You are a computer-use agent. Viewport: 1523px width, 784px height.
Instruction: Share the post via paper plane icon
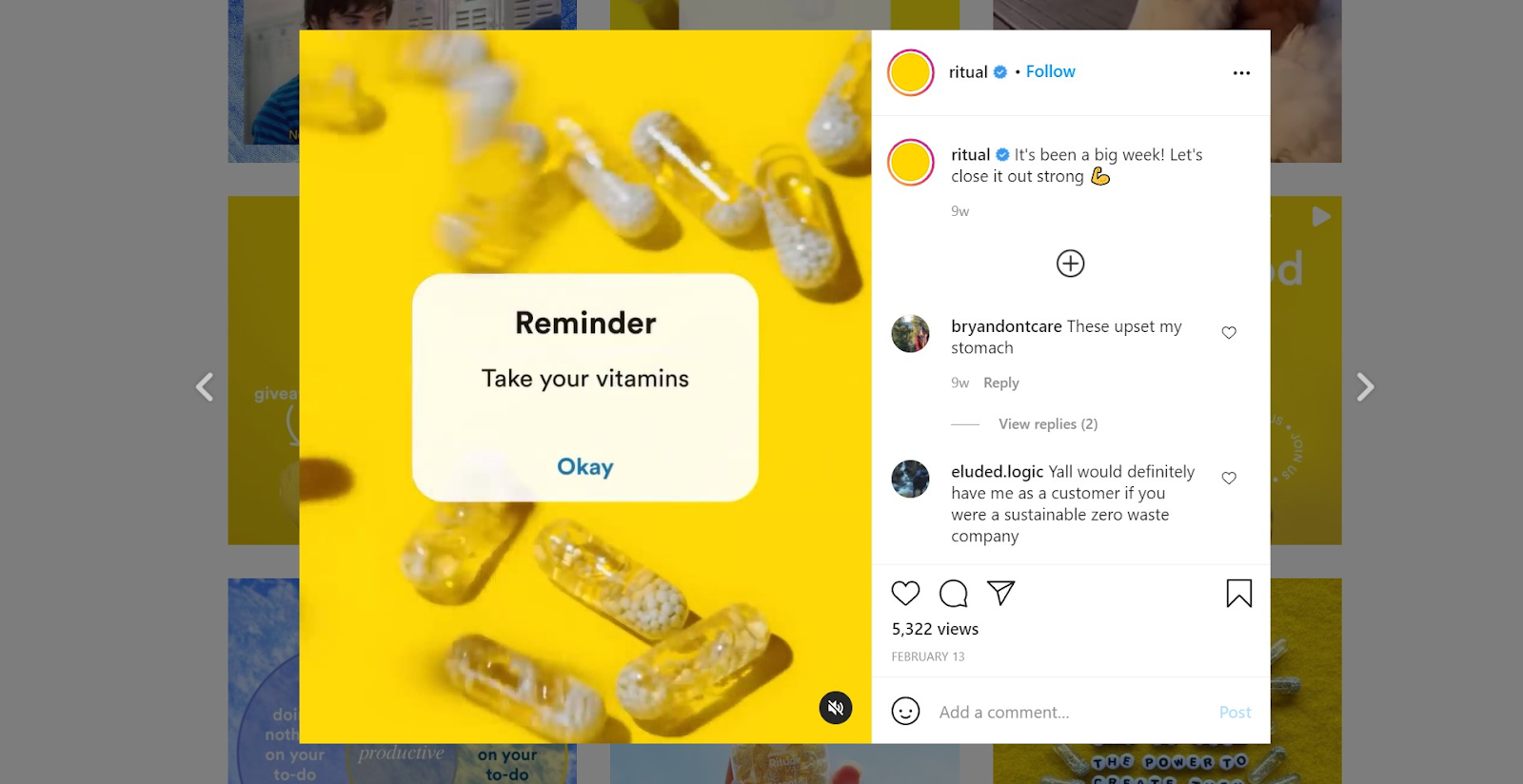coord(1000,593)
